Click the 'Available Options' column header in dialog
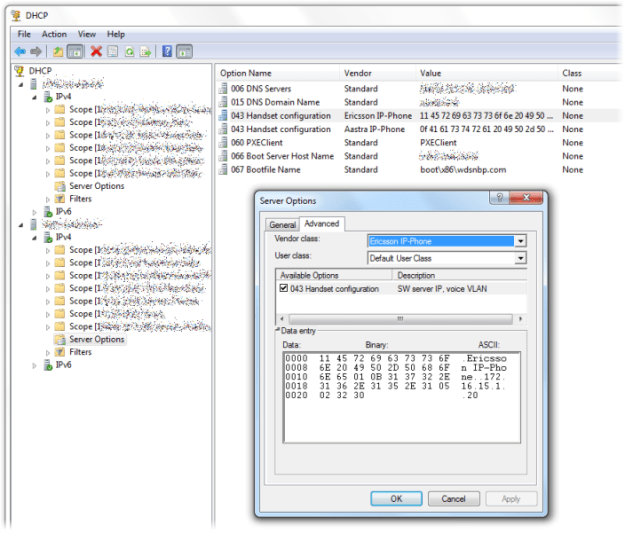The width and height of the screenshot is (625, 533). tap(334, 275)
